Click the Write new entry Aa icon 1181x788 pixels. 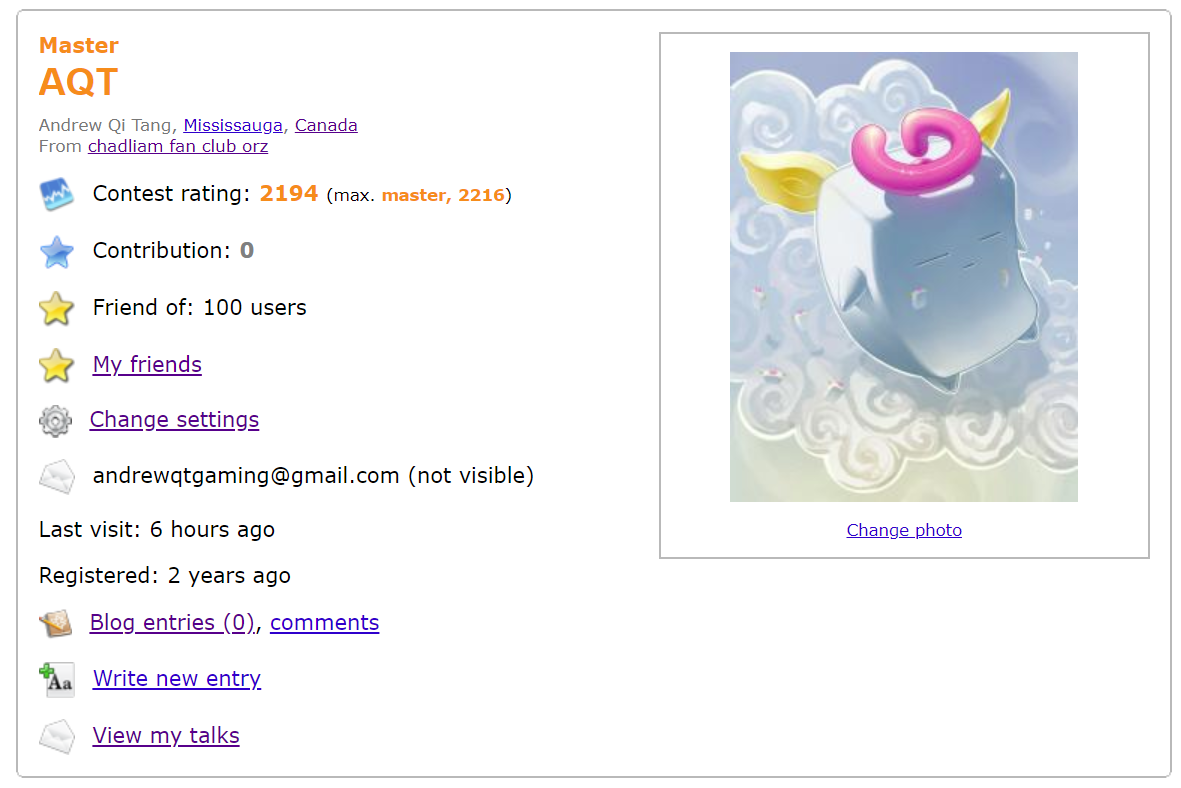click(56, 680)
